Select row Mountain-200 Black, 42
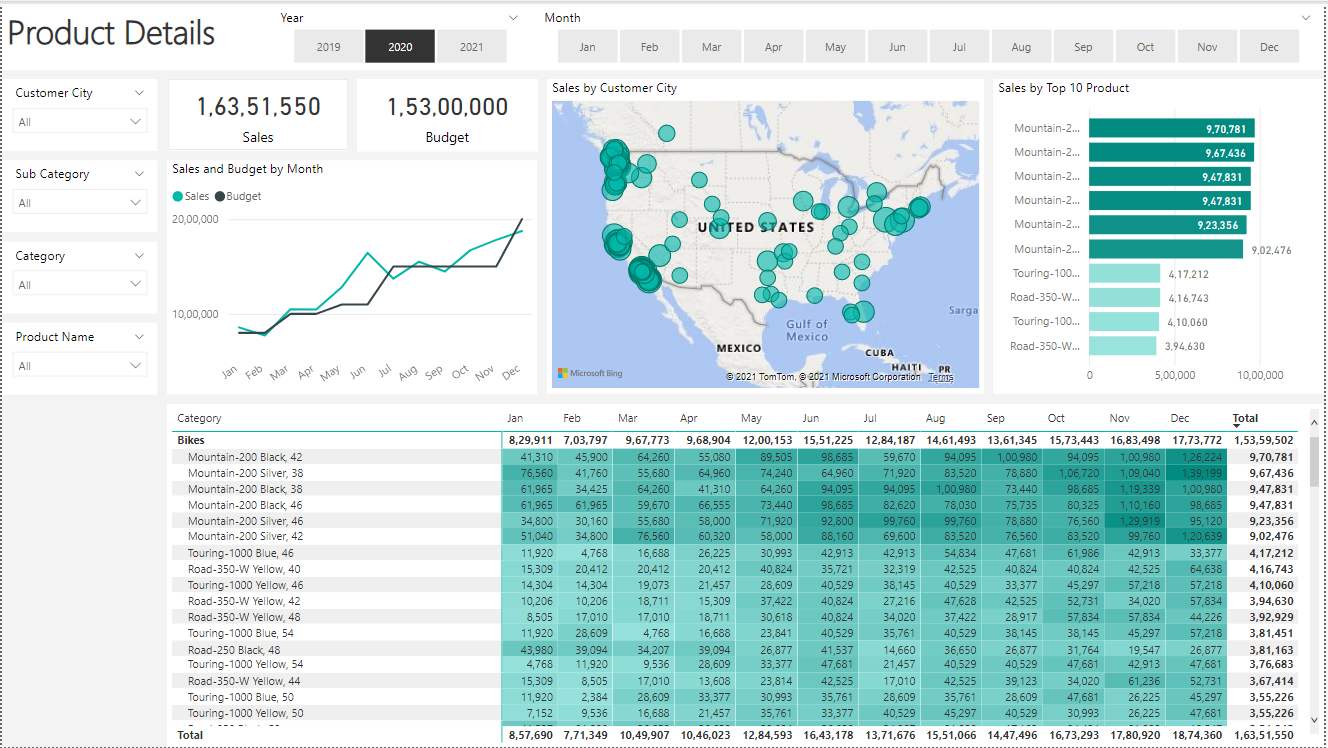 coord(245,456)
